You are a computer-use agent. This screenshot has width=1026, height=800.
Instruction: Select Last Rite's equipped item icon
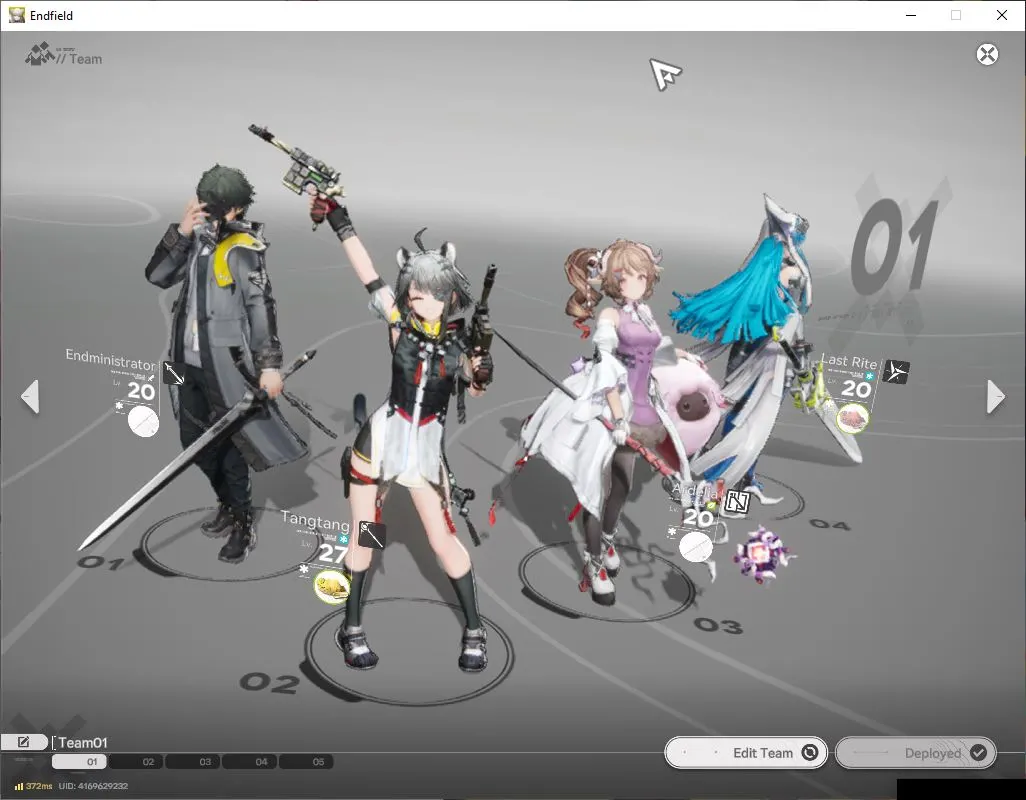point(853,418)
